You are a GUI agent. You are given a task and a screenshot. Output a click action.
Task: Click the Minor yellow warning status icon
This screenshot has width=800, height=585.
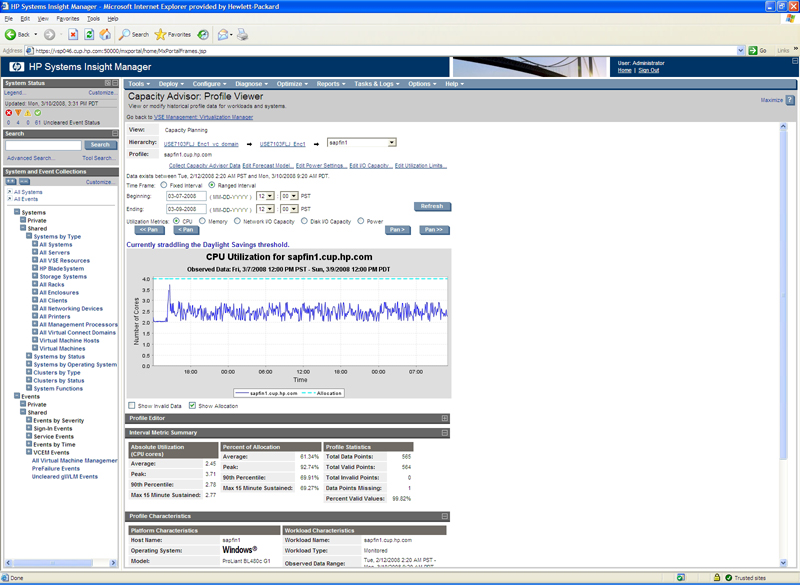point(28,113)
